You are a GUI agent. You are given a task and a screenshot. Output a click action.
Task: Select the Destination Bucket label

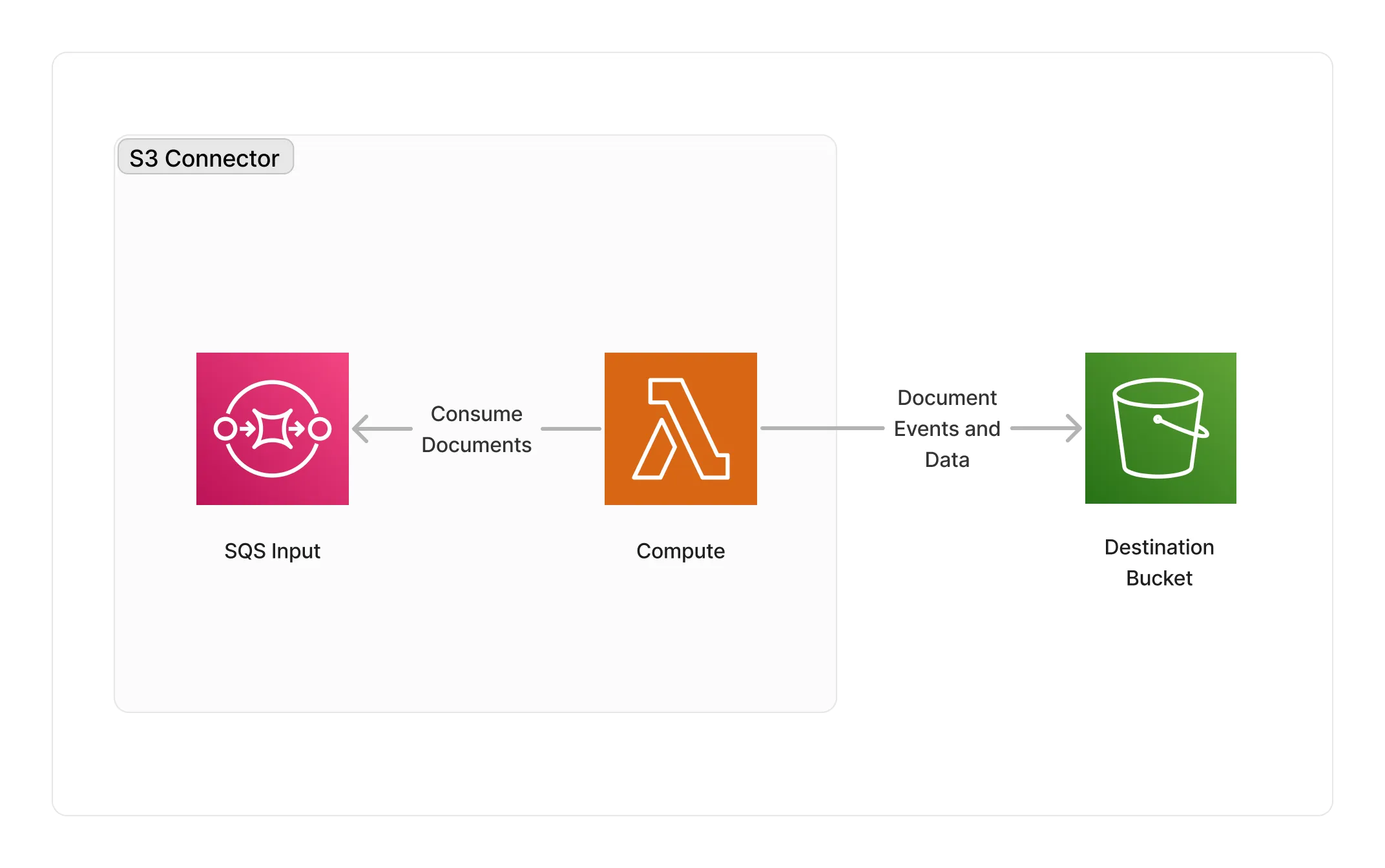click(1160, 563)
